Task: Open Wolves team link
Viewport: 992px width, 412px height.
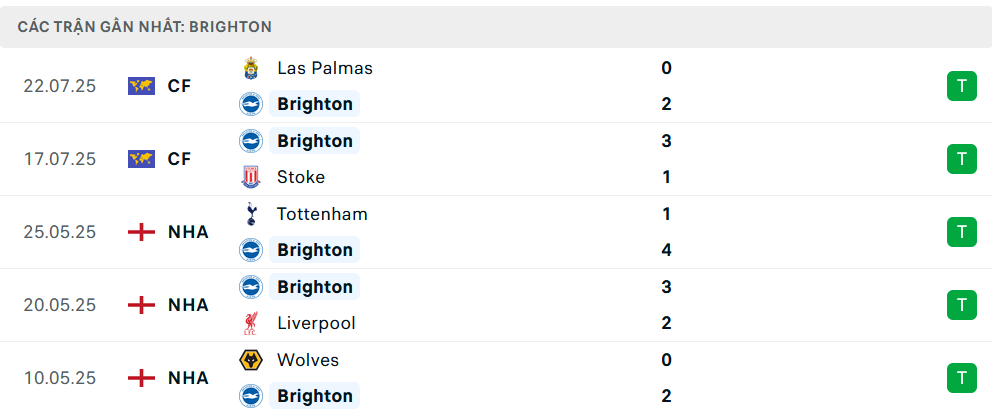Action: pyautogui.click(x=308, y=360)
